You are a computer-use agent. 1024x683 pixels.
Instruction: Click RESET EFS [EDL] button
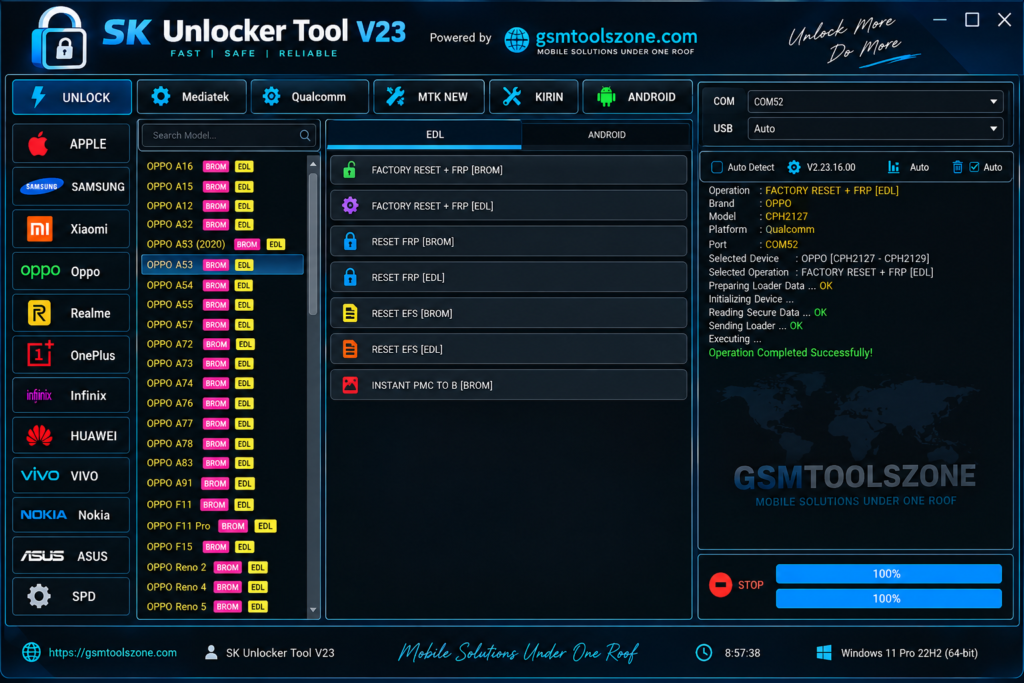click(x=509, y=349)
